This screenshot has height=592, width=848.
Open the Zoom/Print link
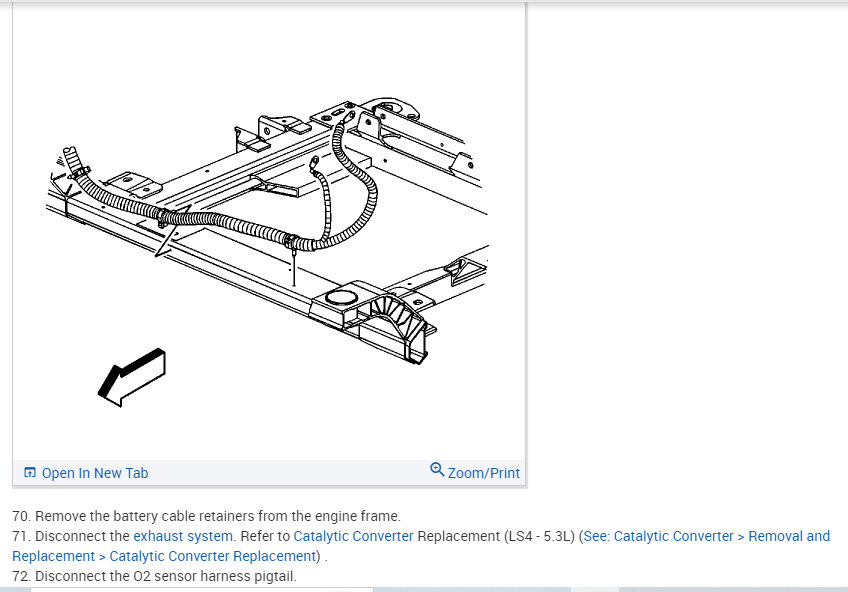click(x=483, y=473)
